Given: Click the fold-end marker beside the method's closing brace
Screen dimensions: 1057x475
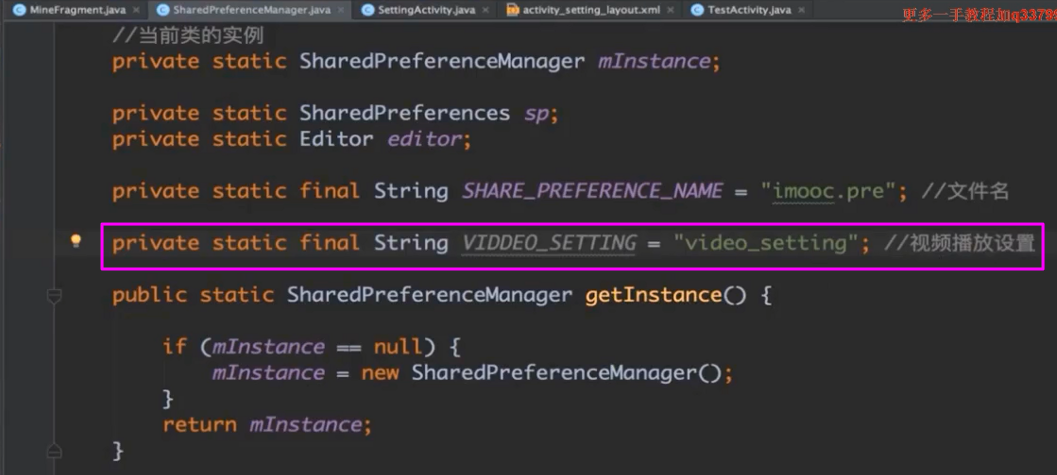Looking at the screenshot, I should (55, 450).
